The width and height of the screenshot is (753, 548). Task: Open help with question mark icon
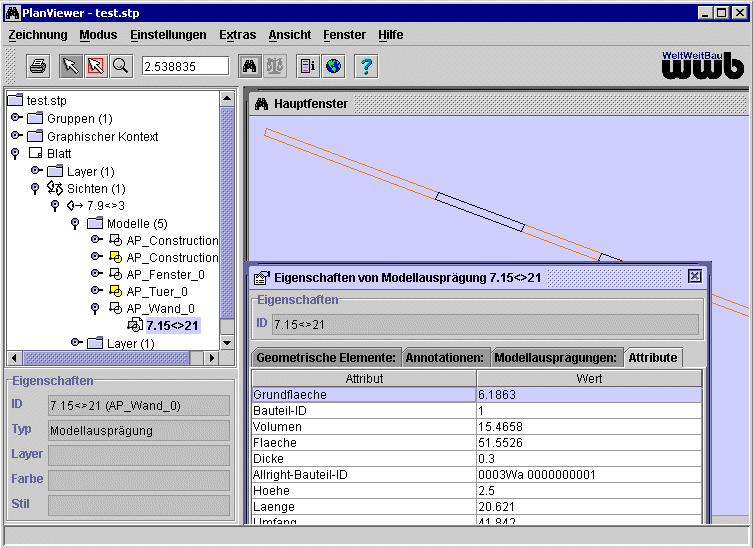(366, 66)
